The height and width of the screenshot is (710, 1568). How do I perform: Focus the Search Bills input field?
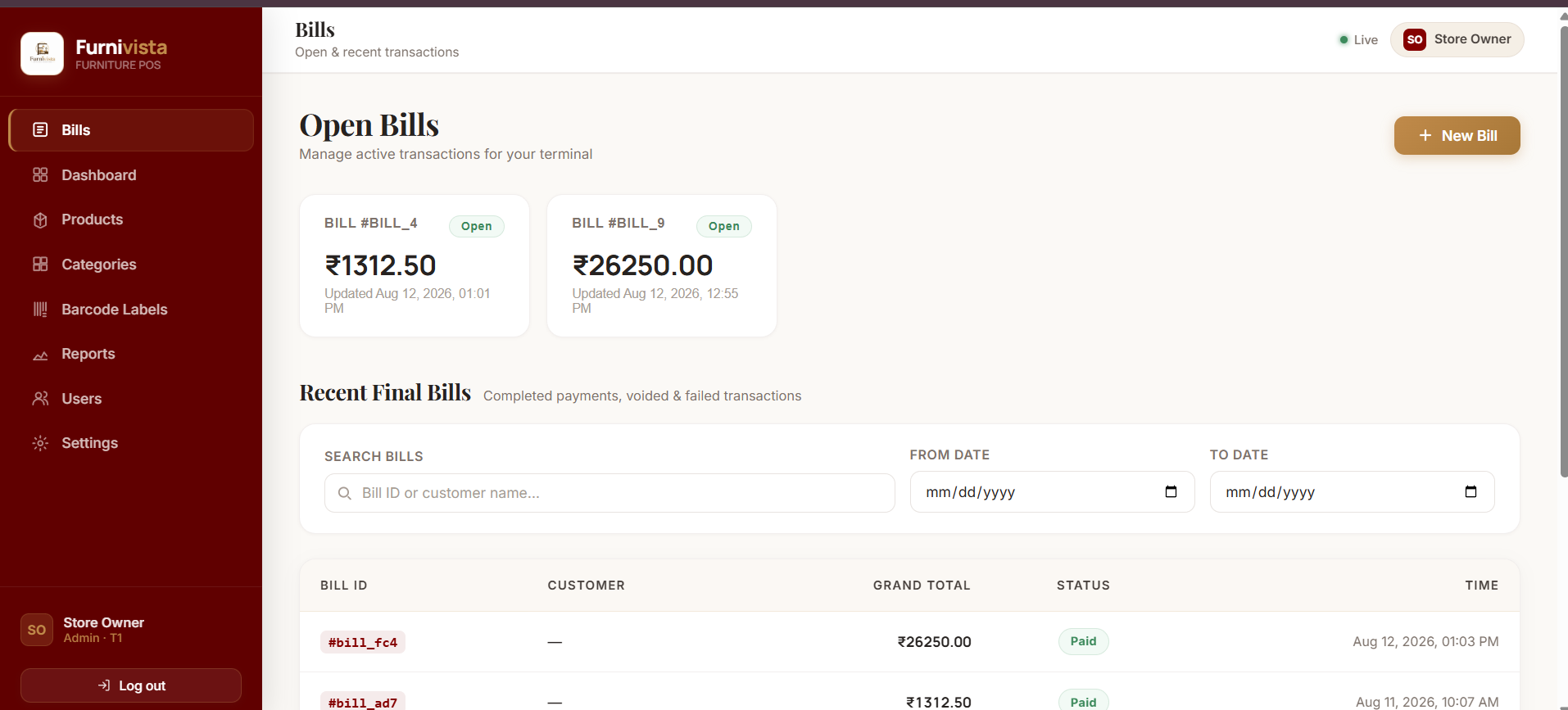[610, 493]
